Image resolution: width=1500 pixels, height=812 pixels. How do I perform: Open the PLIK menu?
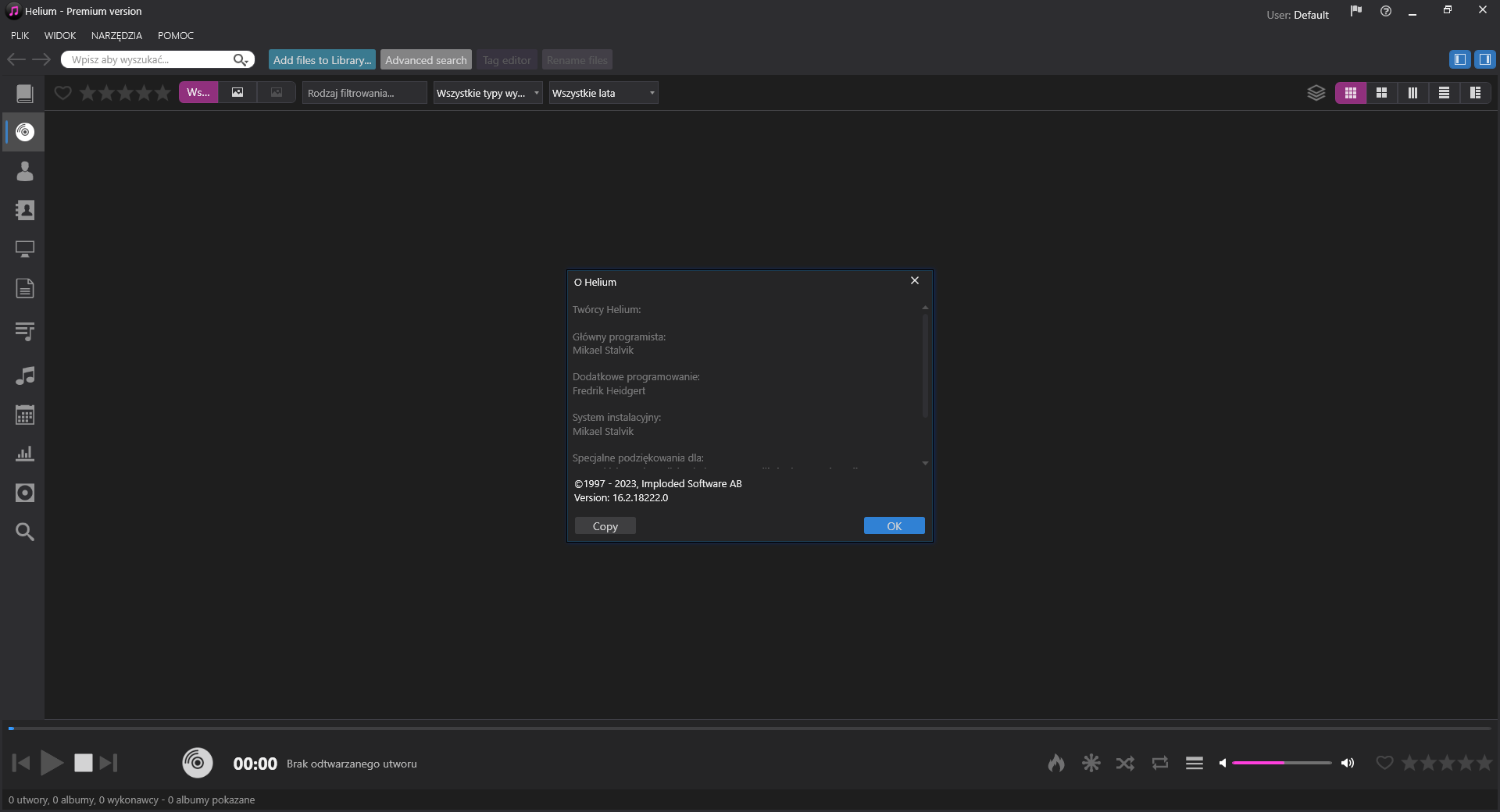click(20, 35)
